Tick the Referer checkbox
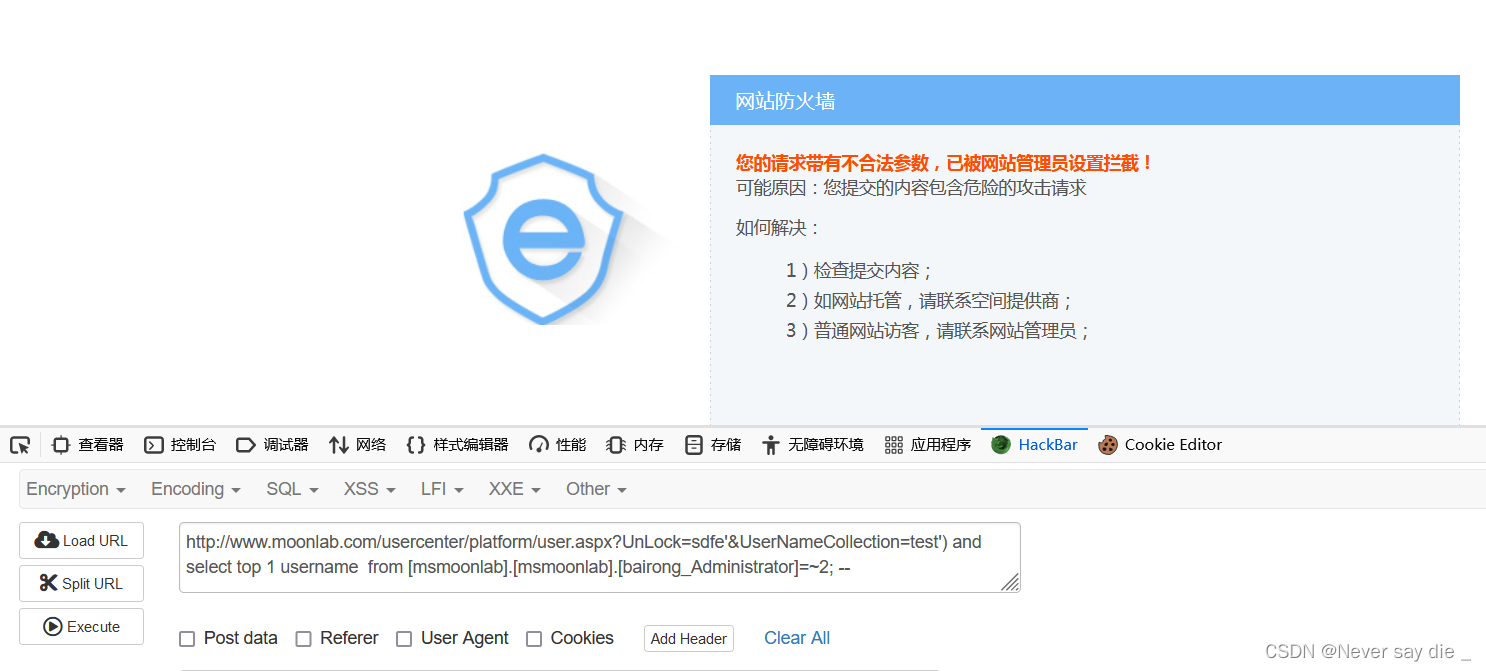1486x671 pixels. [304, 639]
